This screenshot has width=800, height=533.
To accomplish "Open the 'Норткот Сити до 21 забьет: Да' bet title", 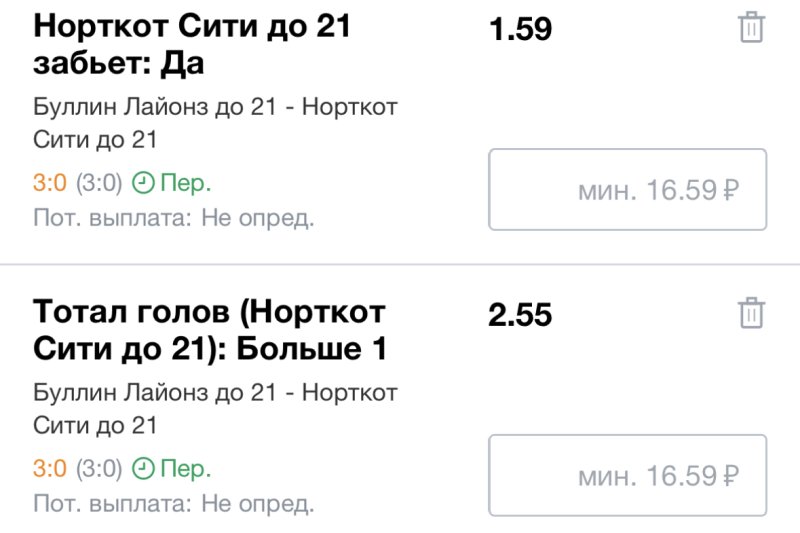I will [192, 46].
